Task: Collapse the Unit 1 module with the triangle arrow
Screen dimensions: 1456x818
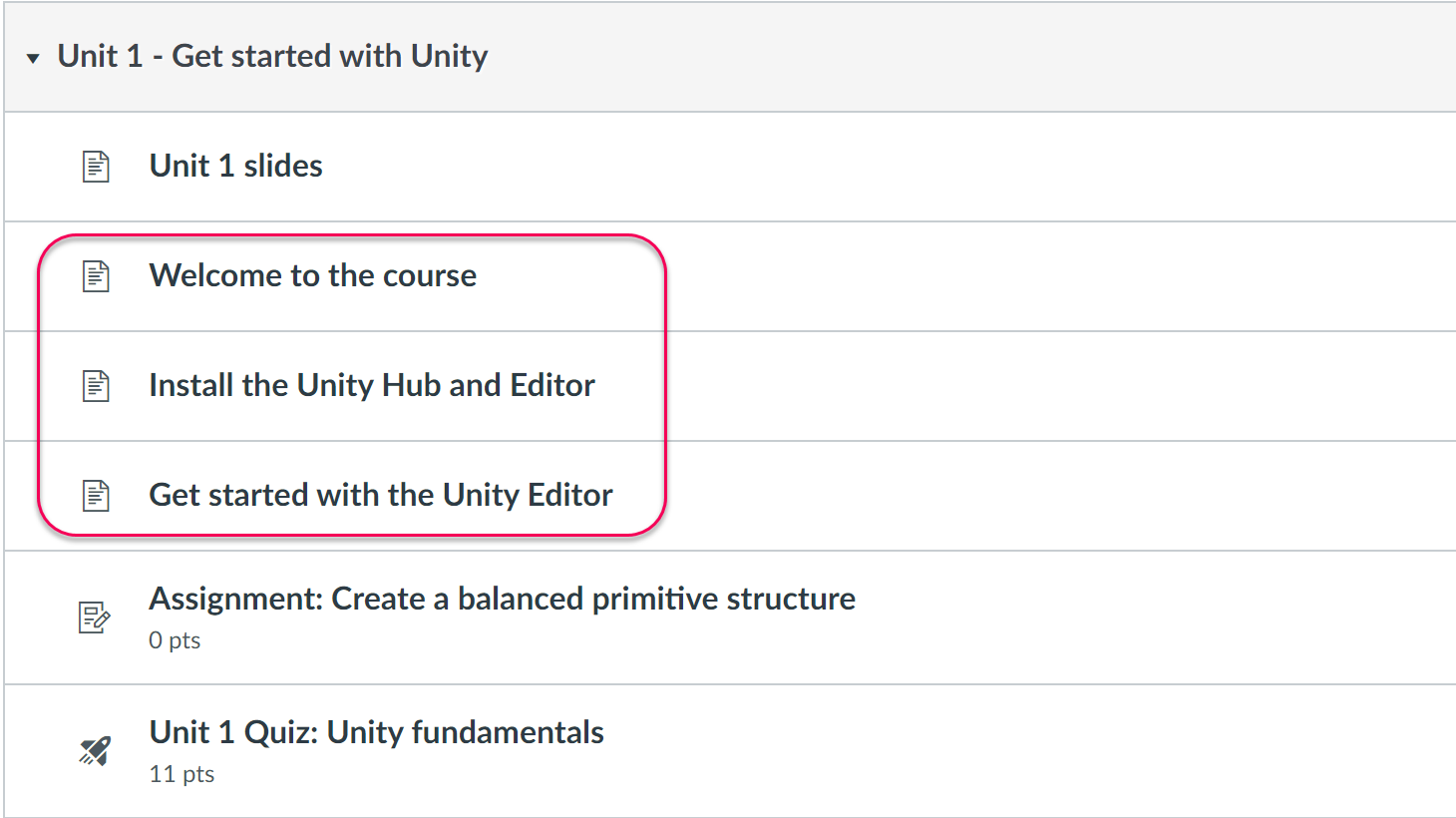Action: [x=33, y=59]
